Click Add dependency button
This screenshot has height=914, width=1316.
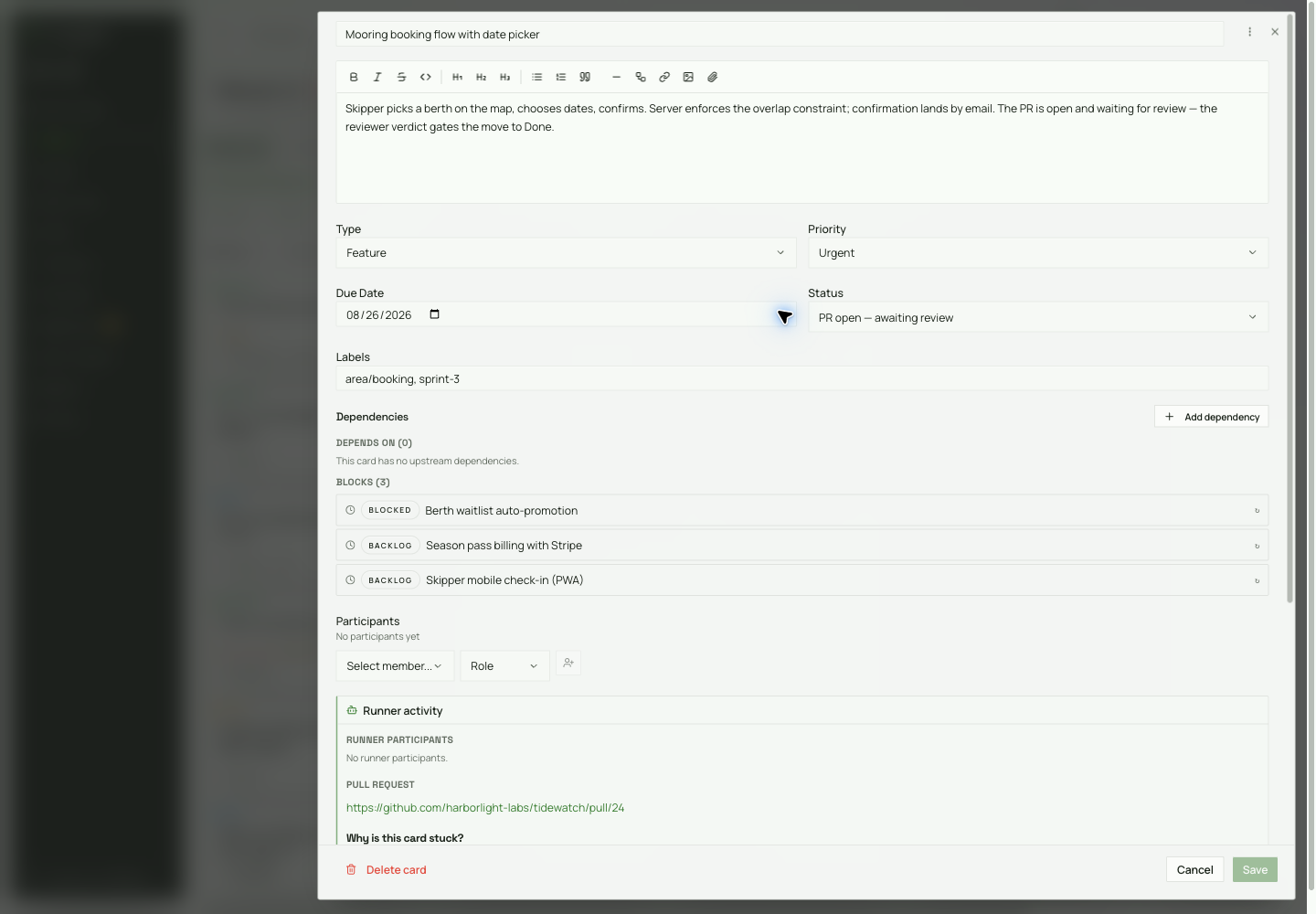[1212, 417]
